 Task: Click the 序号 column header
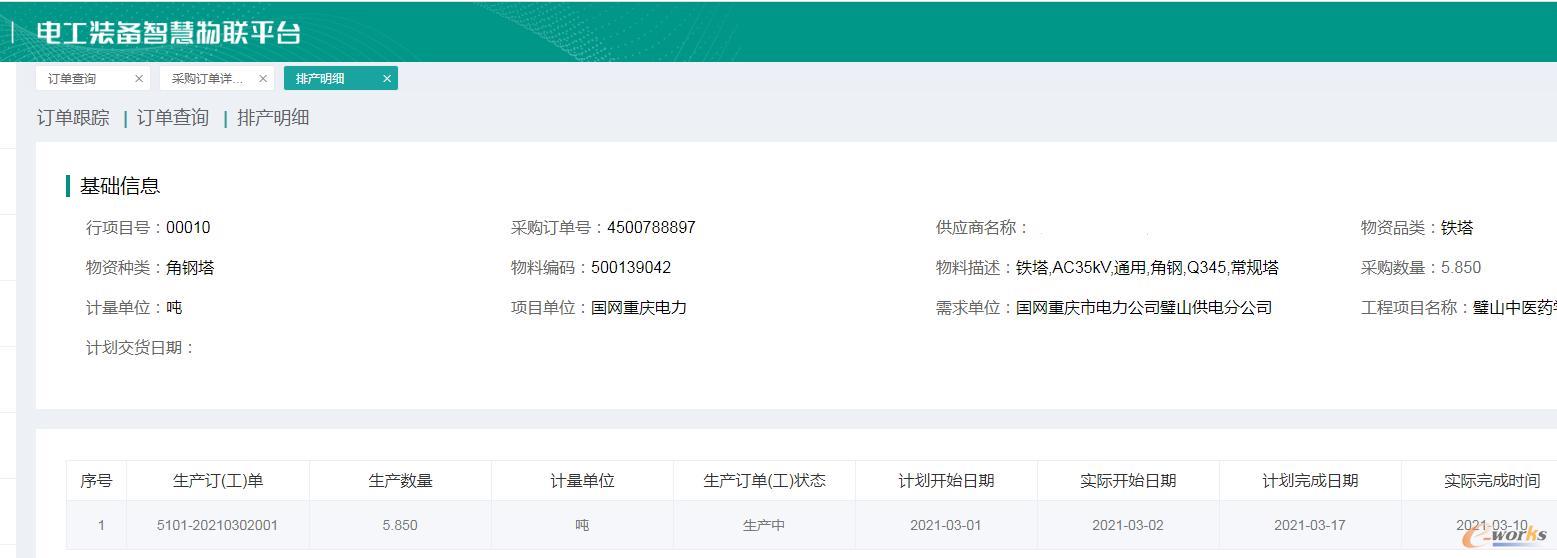click(x=96, y=481)
